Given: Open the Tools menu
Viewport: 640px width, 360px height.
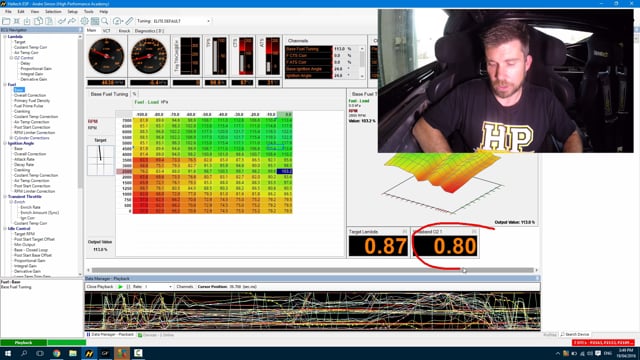Looking at the screenshot, I should pos(89,12).
